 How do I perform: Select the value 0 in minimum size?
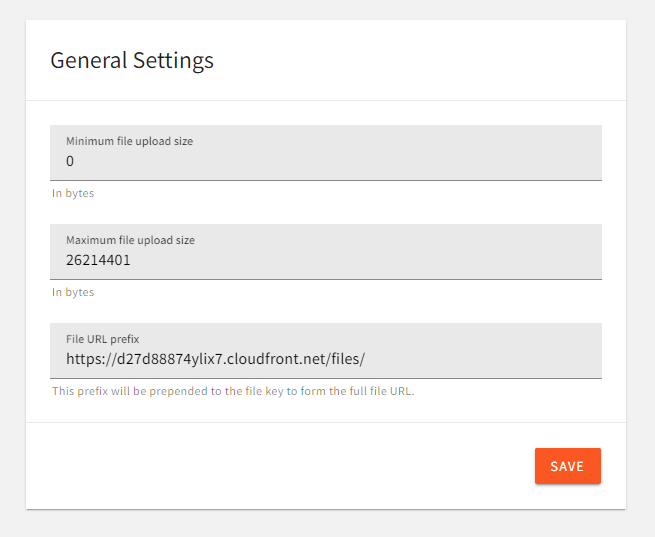click(x=71, y=162)
